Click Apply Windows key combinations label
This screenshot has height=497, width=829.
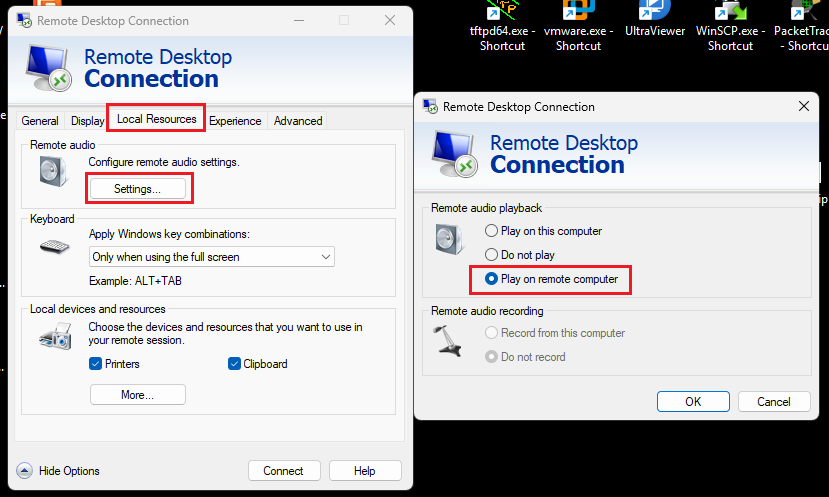click(x=169, y=234)
